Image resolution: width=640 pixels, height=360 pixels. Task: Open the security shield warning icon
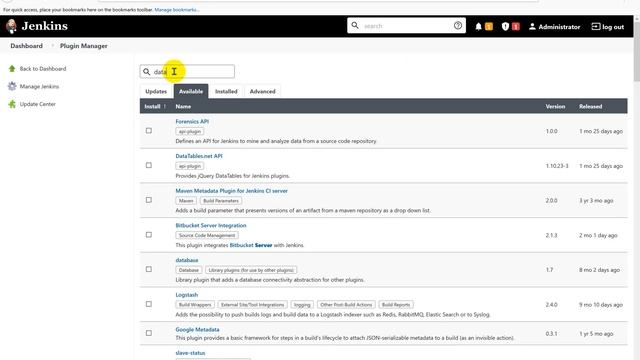pos(505,27)
